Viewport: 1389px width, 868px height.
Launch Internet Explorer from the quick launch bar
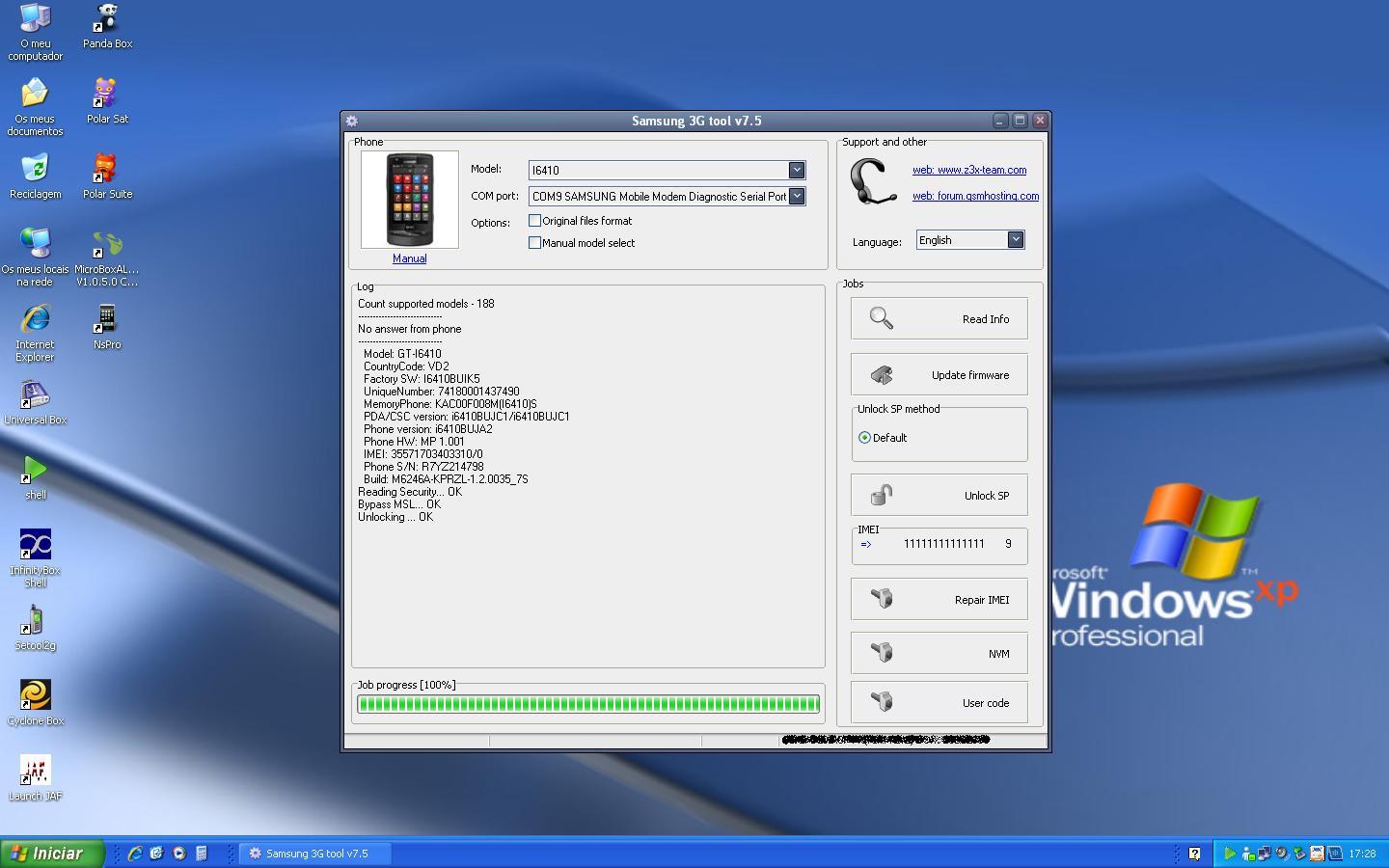(x=135, y=854)
